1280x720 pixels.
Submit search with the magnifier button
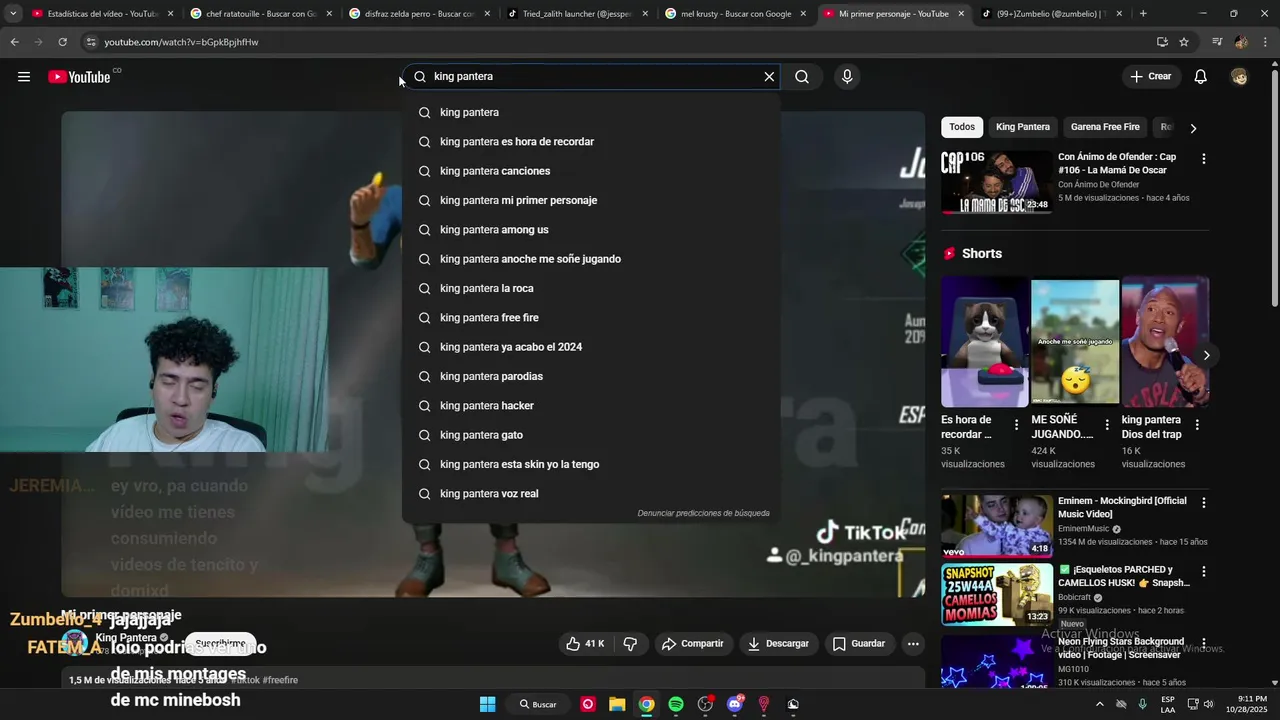click(802, 77)
